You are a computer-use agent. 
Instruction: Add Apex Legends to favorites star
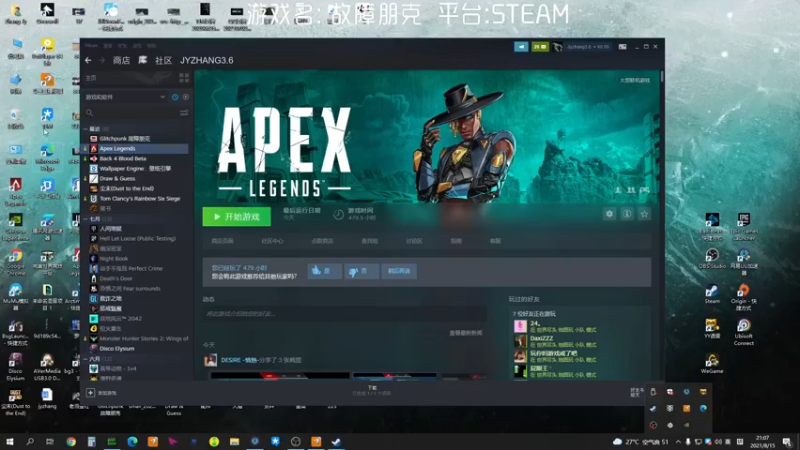644,214
